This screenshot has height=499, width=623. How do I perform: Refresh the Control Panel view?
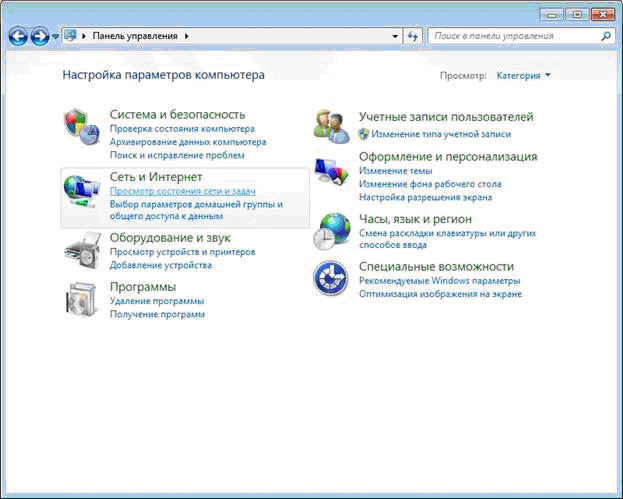[x=413, y=36]
